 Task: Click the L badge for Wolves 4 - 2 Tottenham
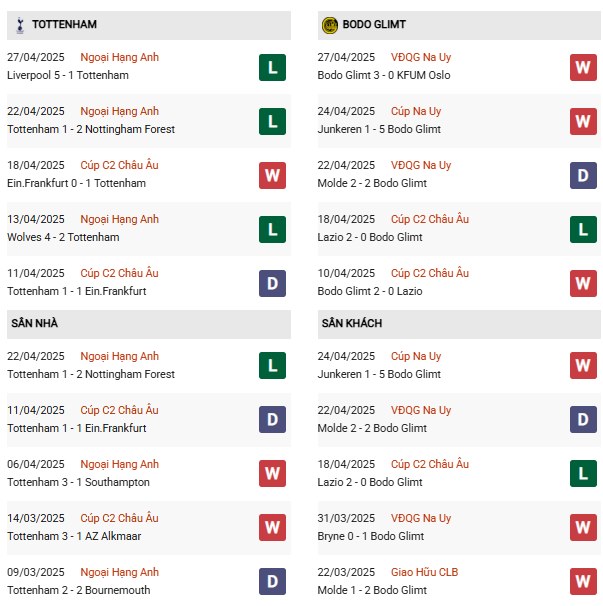coord(272,229)
